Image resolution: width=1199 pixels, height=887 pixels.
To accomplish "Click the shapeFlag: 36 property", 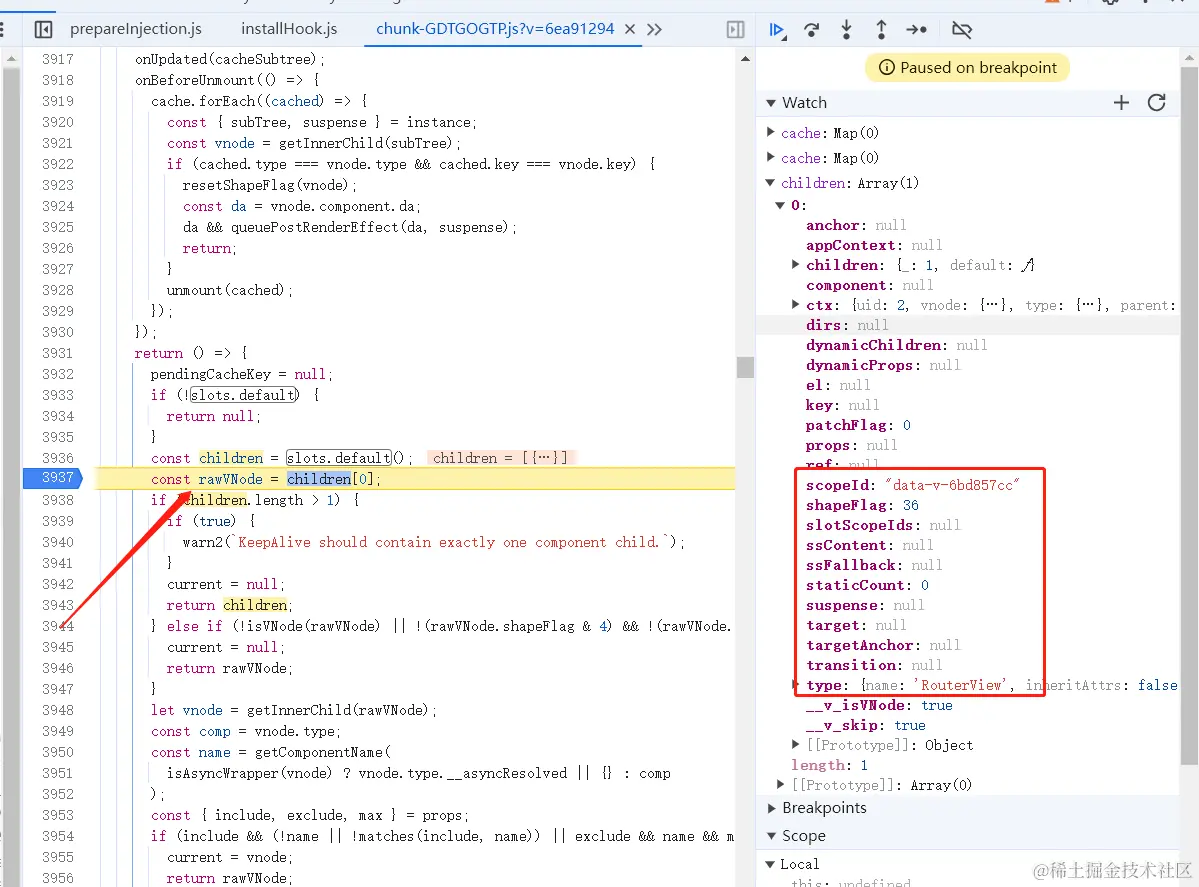I will pyautogui.click(x=863, y=505).
